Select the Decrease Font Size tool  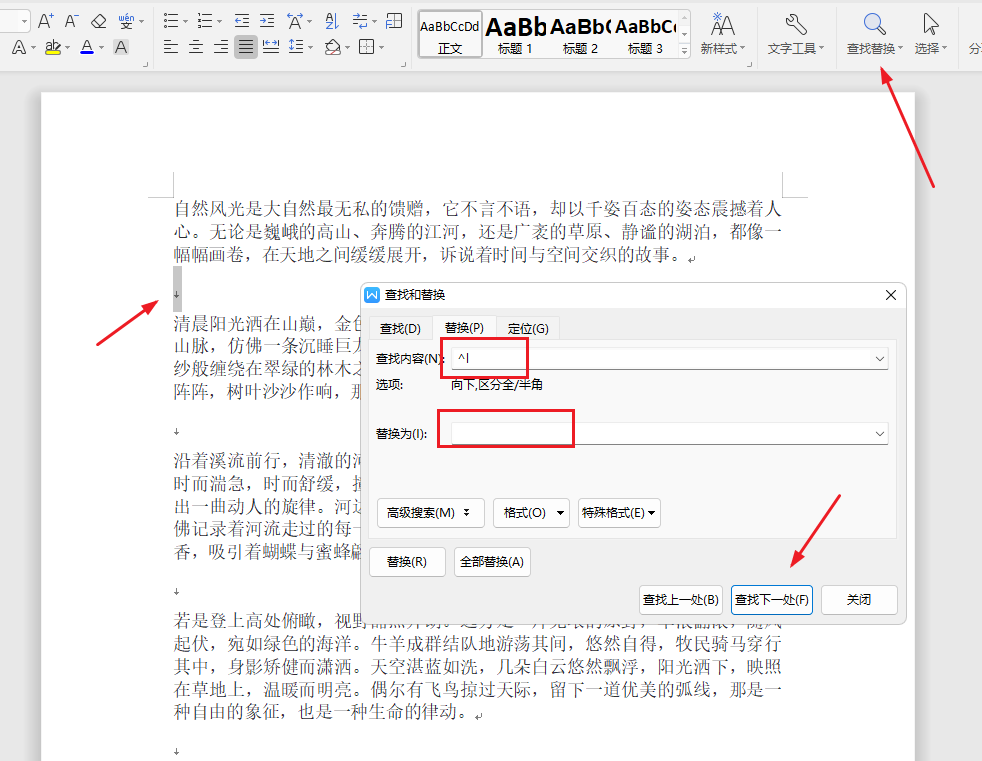tap(68, 19)
